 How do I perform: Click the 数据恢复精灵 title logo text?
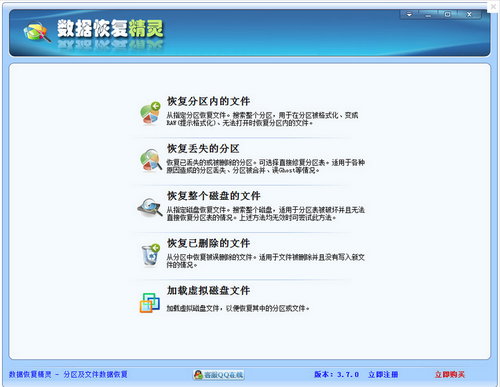point(110,28)
